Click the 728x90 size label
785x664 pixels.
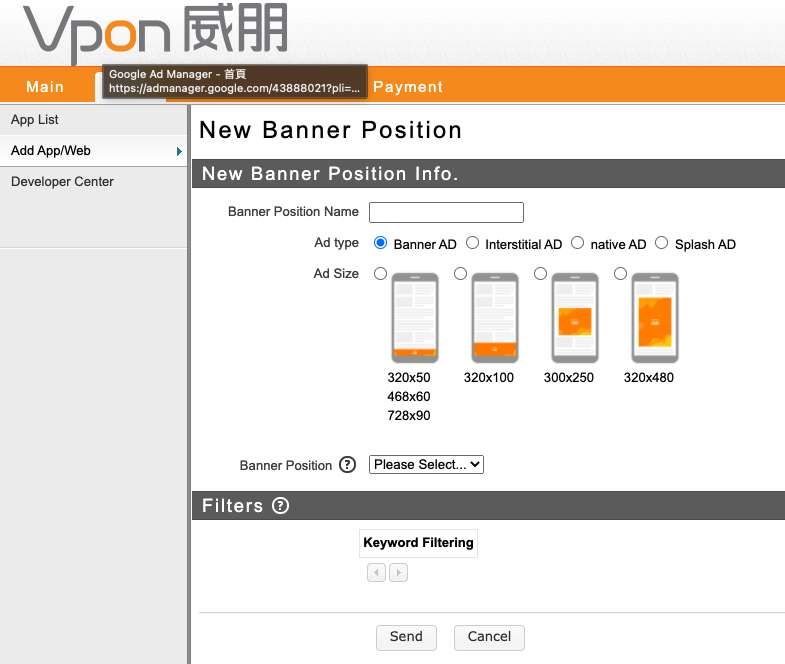(x=409, y=416)
